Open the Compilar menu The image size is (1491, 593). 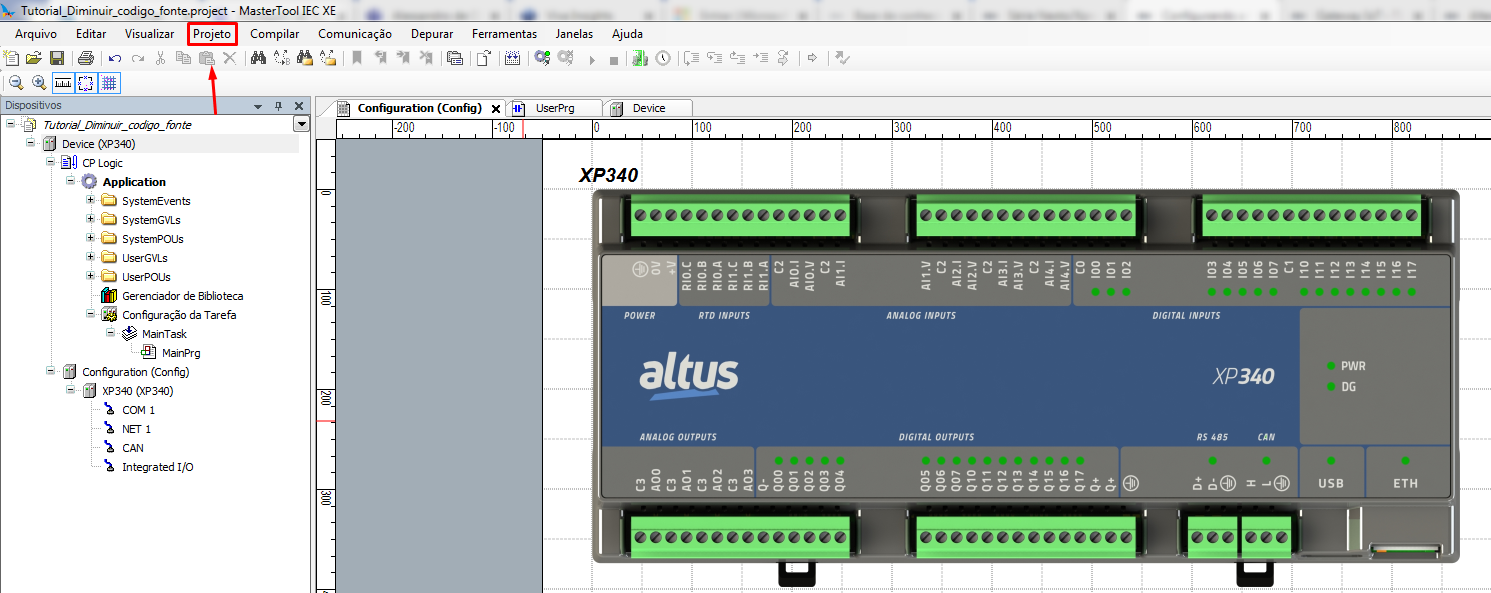point(275,33)
